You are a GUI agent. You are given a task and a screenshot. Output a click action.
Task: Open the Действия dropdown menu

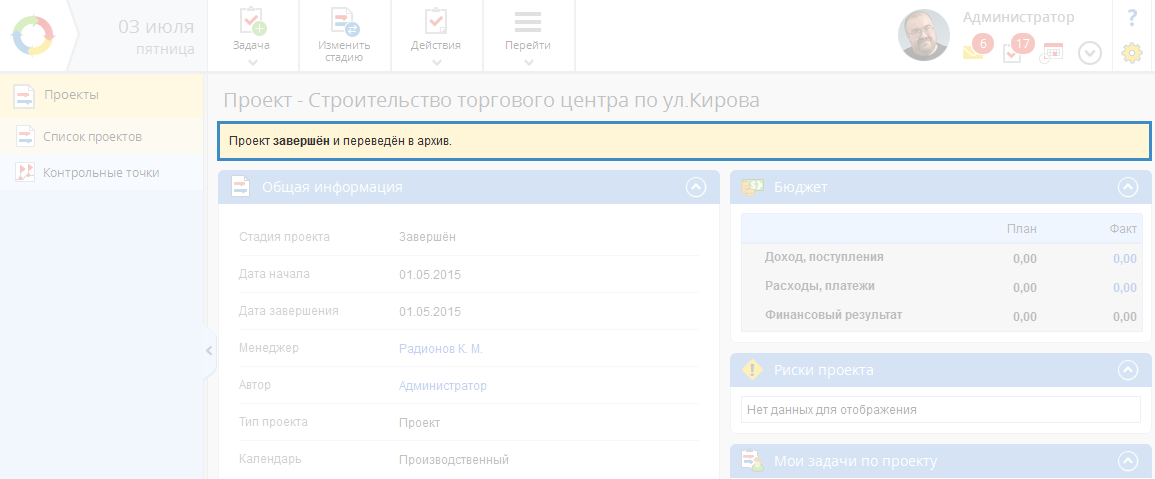click(436, 36)
